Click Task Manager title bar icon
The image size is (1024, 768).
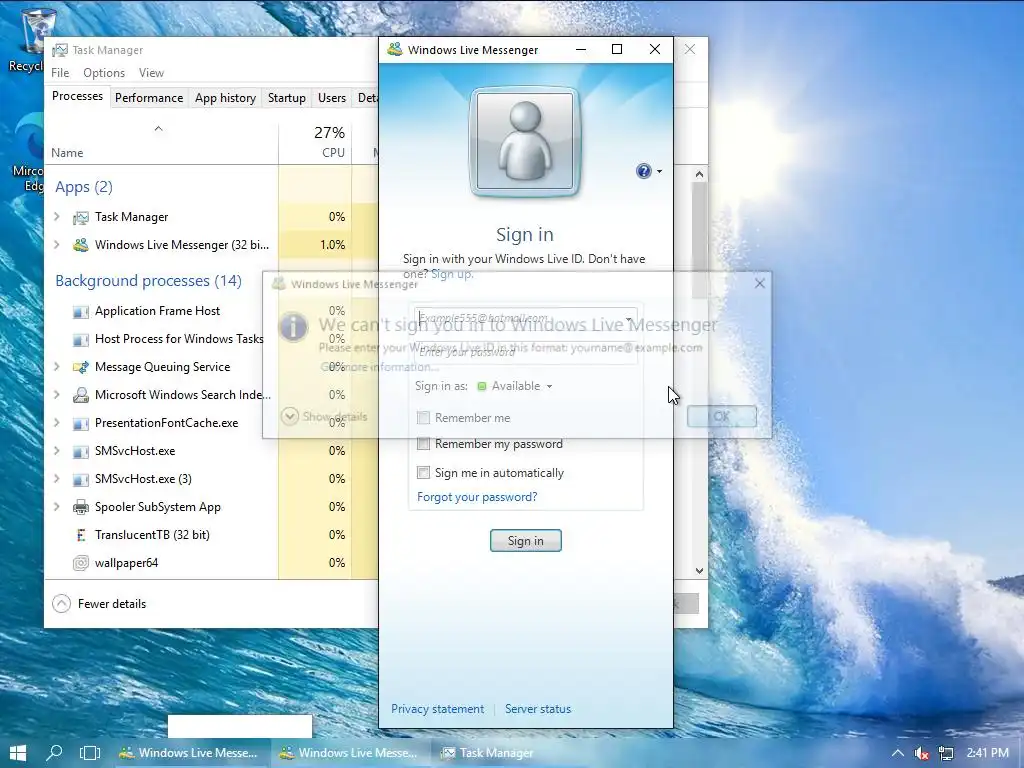pos(60,50)
